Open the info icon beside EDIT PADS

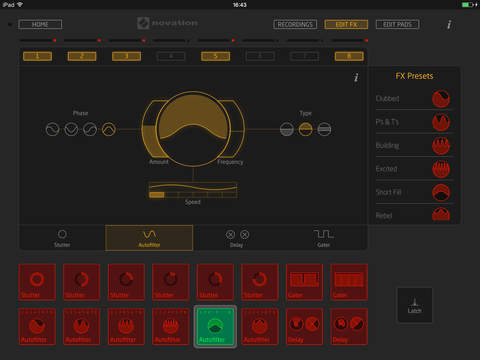click(x=449, y=24)
